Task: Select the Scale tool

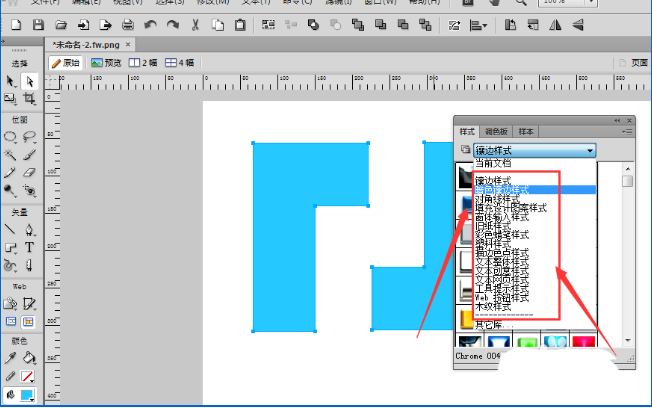Action: [x=10, y=99]
